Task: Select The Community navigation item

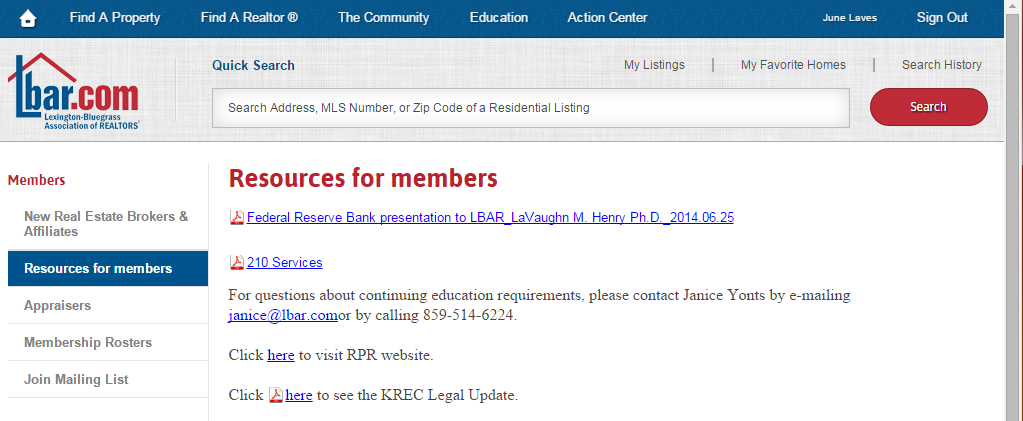Action: (384, 18)
